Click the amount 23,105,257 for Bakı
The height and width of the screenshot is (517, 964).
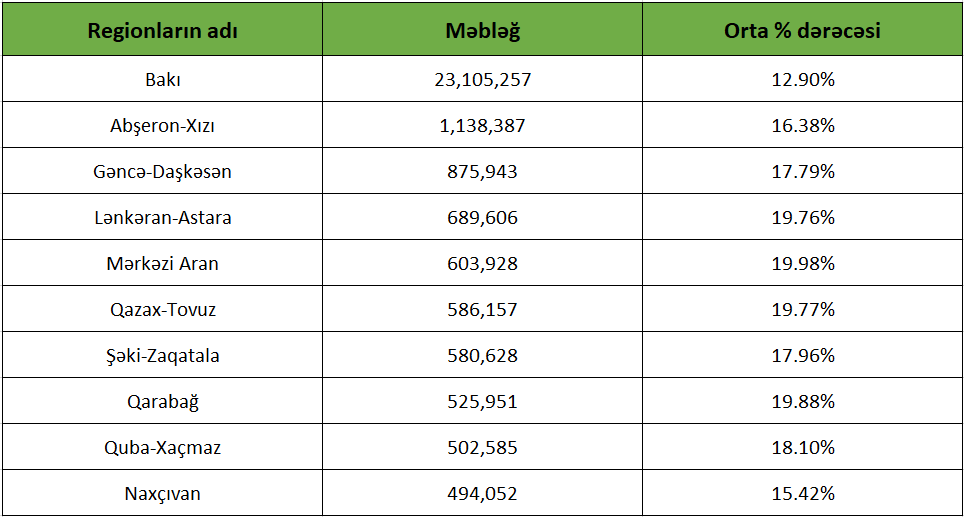[x=482, y=80]
